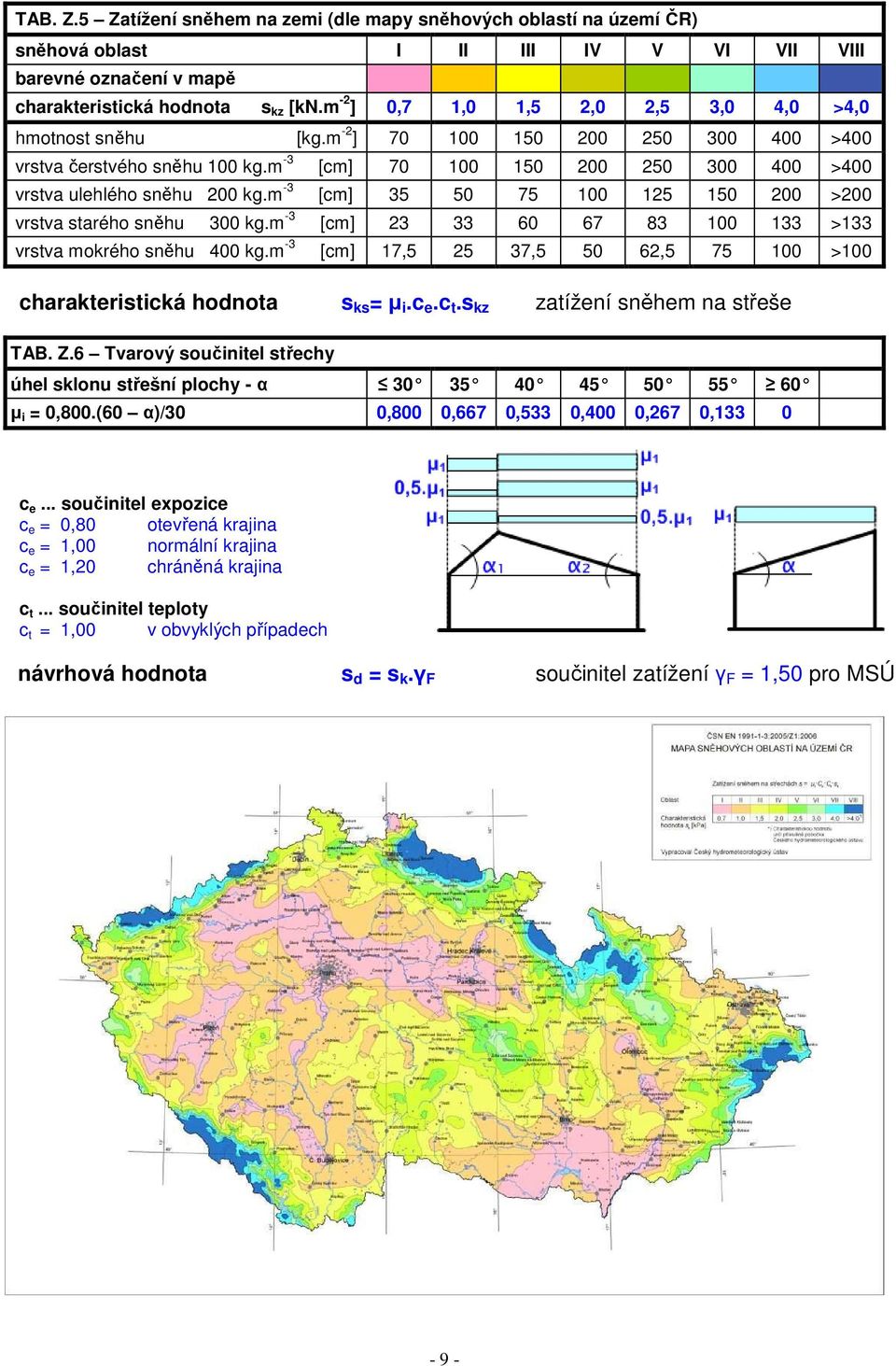Select the design formula sd = sk.γF

[x=388, y=675]
